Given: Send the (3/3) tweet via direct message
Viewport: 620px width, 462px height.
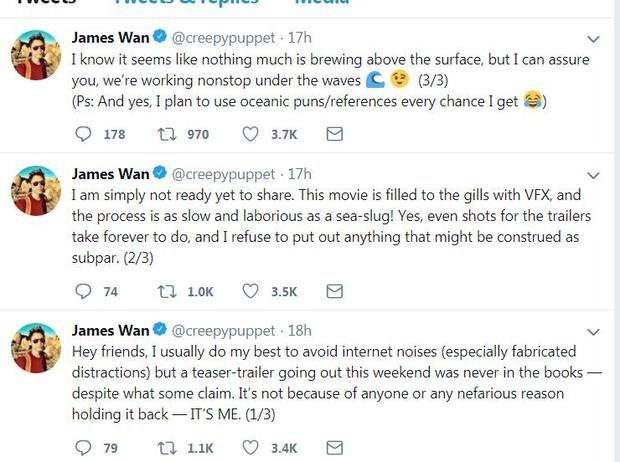Looking at the screenshot, I should [335, 134].
